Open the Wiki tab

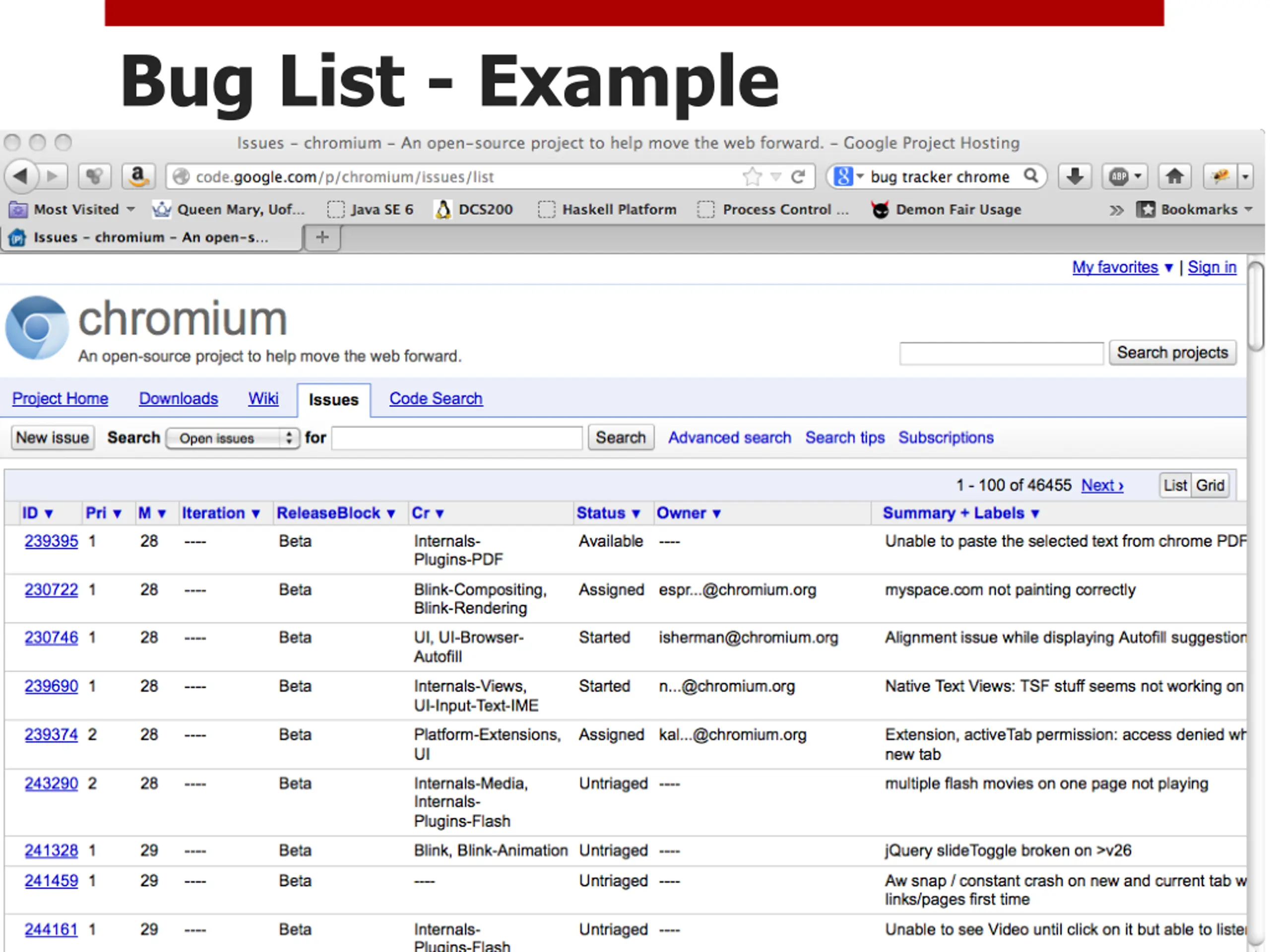pos(263,398)
